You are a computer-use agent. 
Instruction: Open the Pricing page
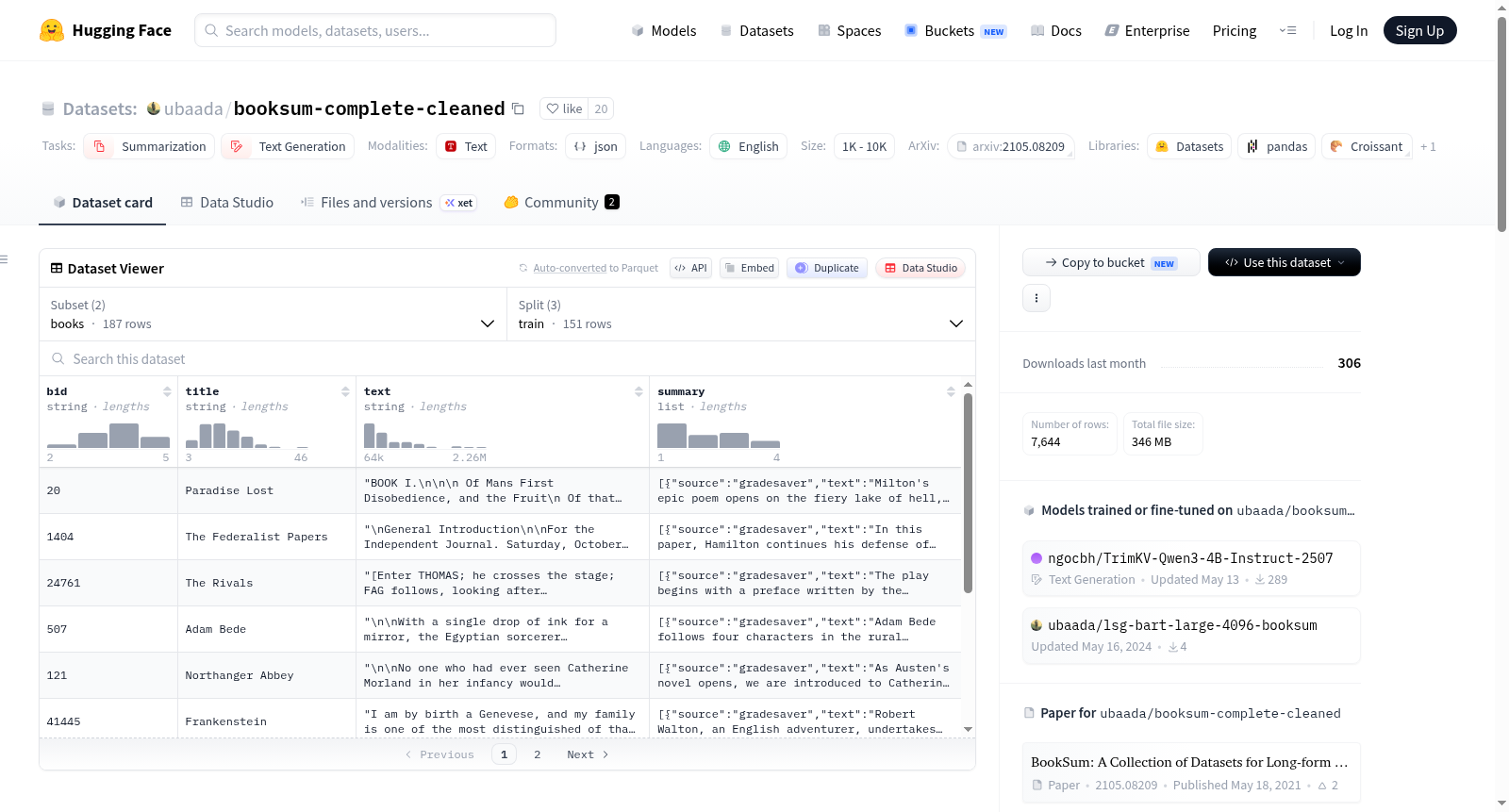1234,30
